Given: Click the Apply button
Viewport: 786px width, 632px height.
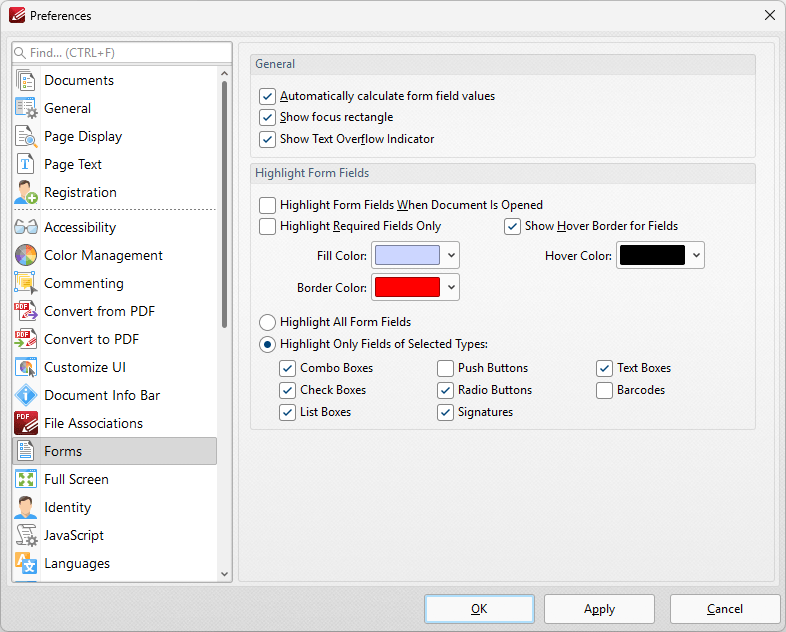Looking at the screenshot, I should point(600,609).
